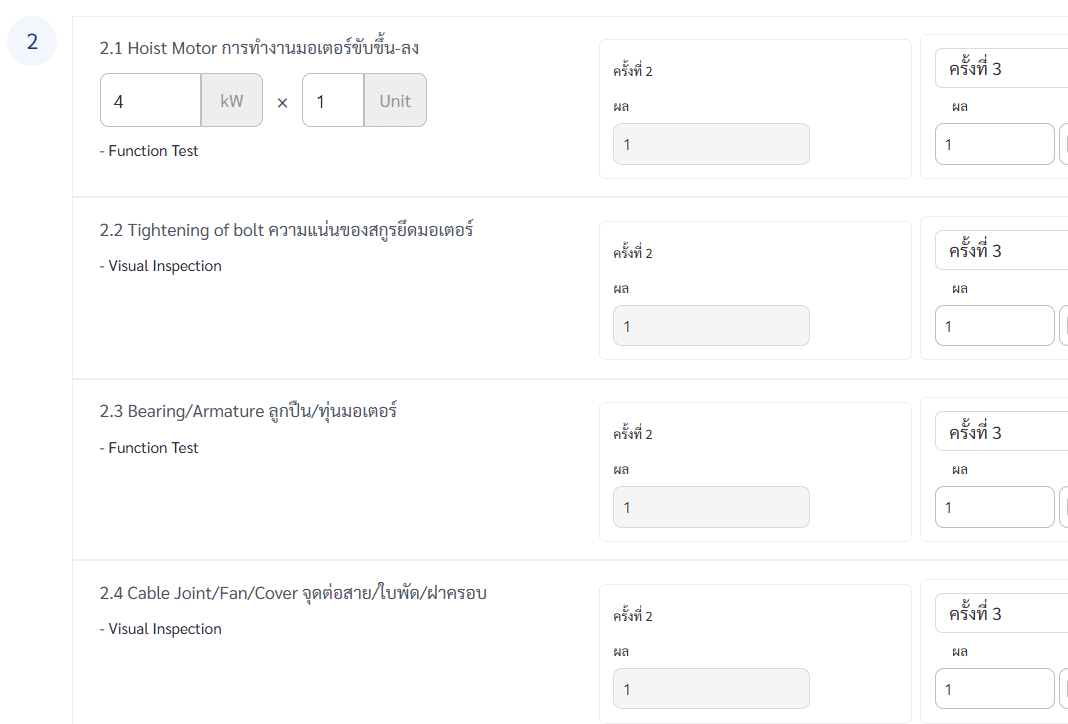
Task: Open ครั้งที่ 3 dropdown for 2.1 Hoist Motor
Action: tap(1001, 69)
